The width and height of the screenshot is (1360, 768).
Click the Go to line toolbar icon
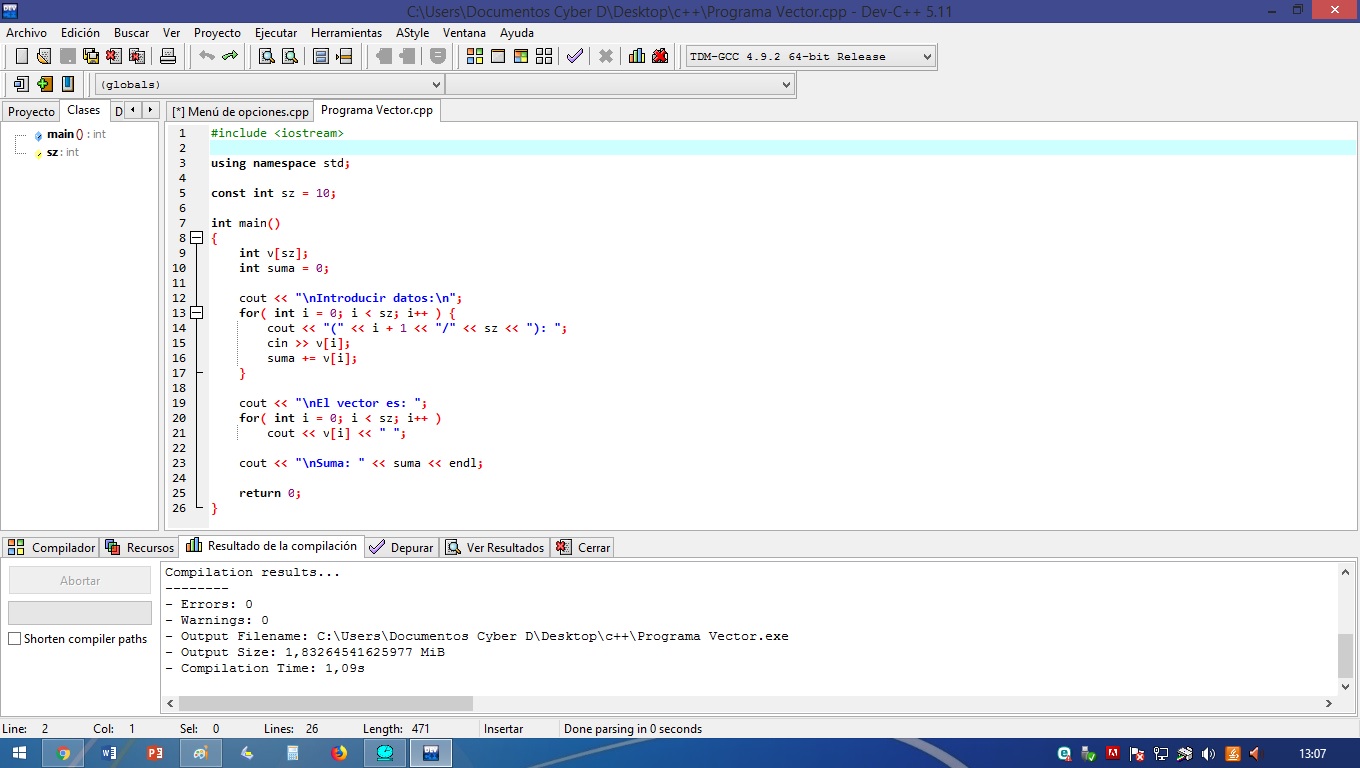[x=344, y=56]
